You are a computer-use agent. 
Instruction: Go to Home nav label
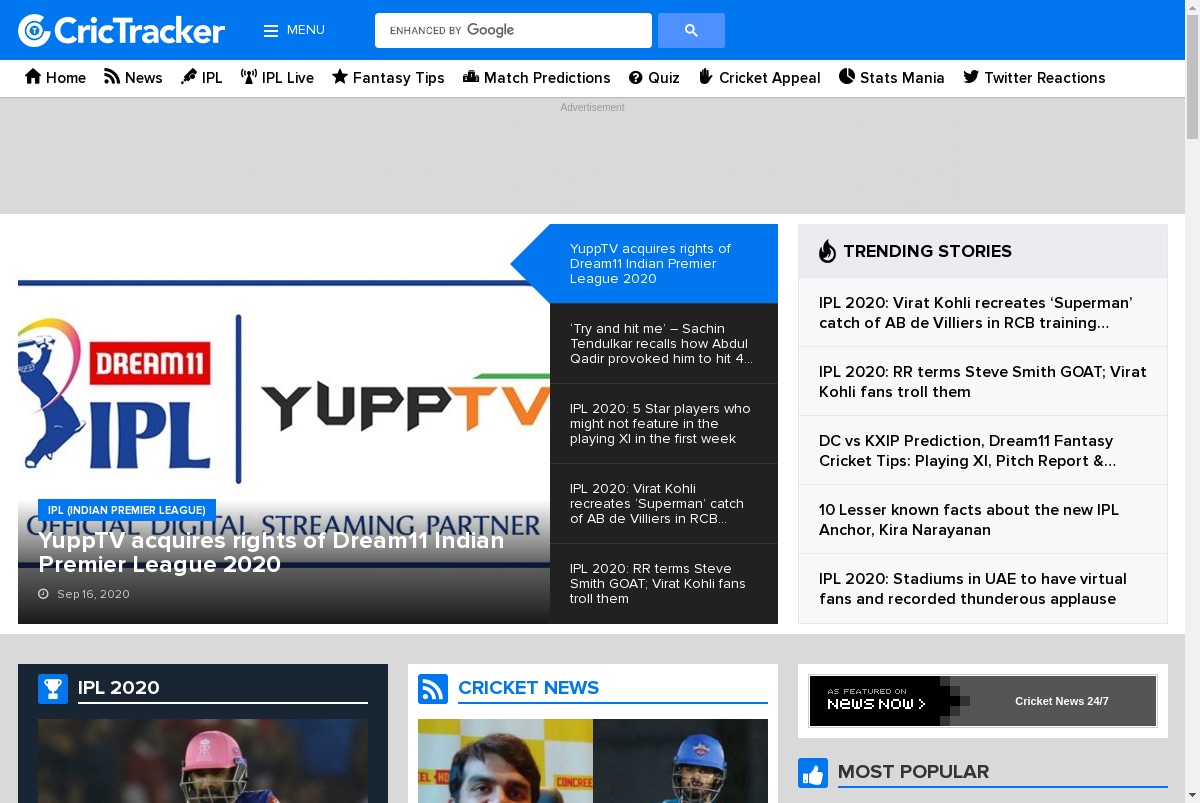[x=66, y=78]
